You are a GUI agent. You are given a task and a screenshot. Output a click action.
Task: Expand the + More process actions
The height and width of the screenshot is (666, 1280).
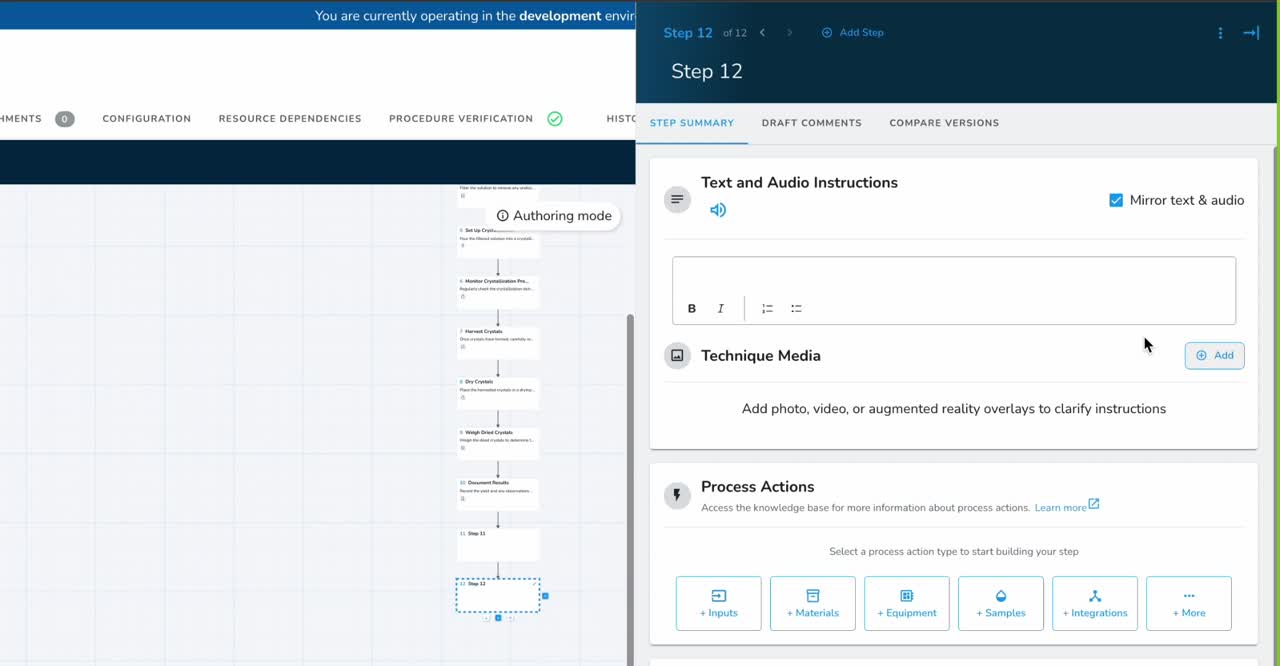1188,603
